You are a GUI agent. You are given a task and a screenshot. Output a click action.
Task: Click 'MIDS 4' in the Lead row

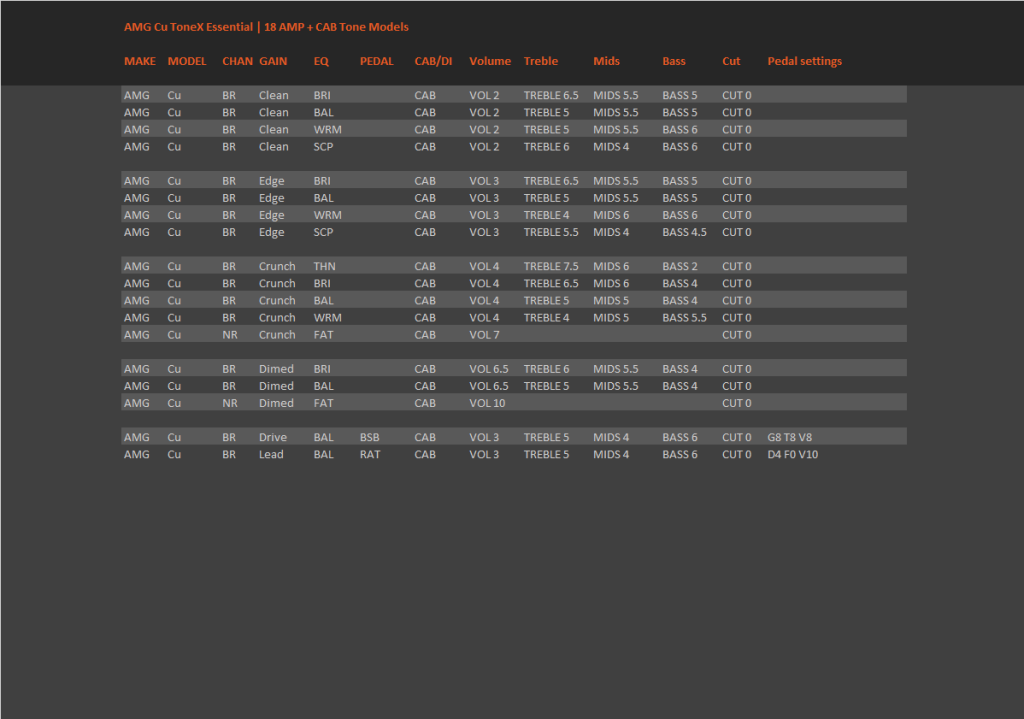(x=611, y=454)
